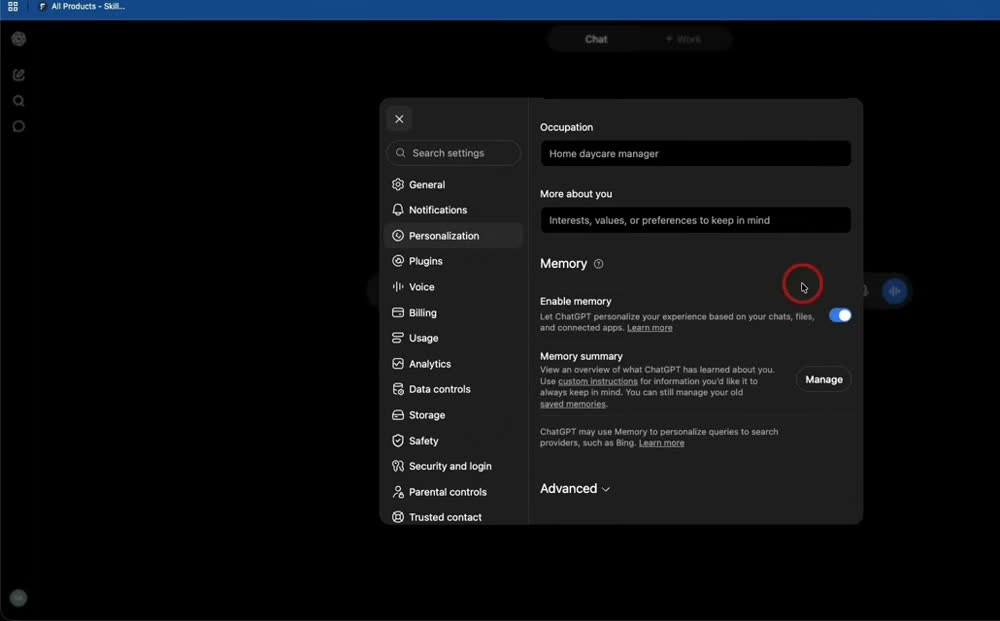1000x621 pixels.
Task: Open the General settings section
Action: pyautogui.click(x=453, y=184)
